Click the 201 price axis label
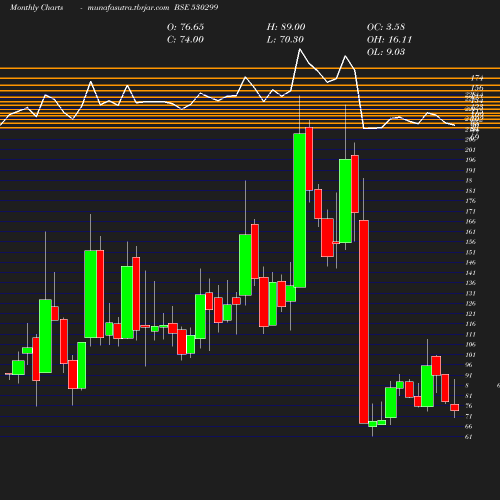 tap(470, 150)
